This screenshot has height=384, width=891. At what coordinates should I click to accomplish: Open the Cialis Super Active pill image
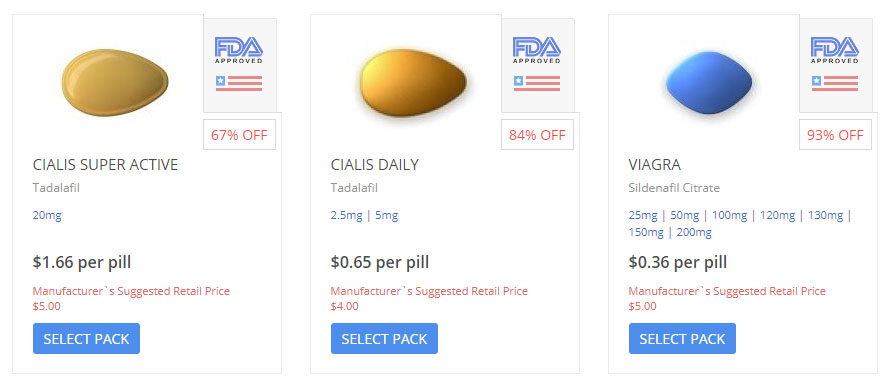(x=115, y=82)
